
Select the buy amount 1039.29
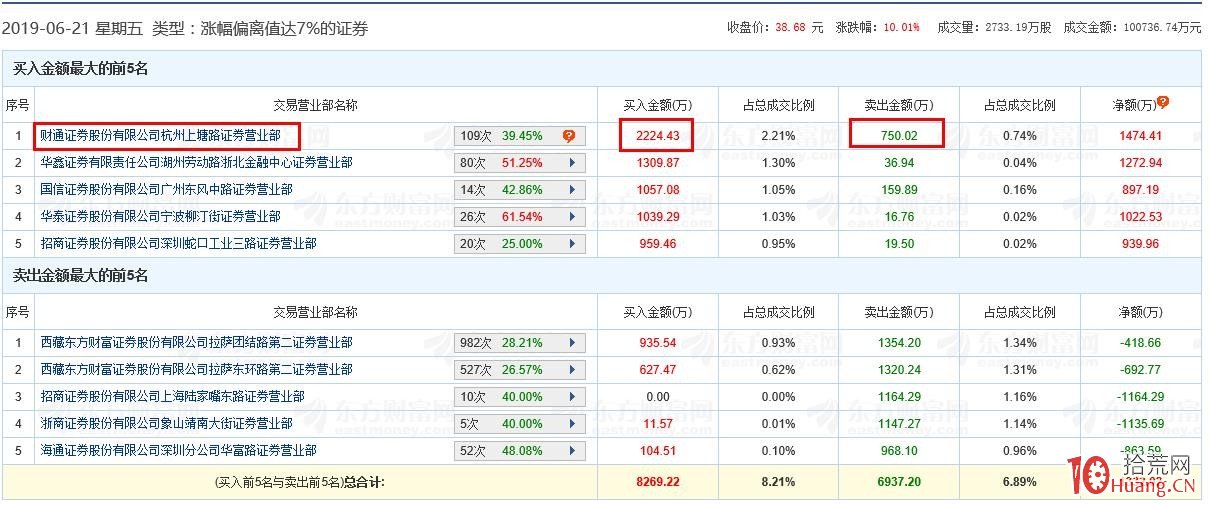[x=657, y=217]
